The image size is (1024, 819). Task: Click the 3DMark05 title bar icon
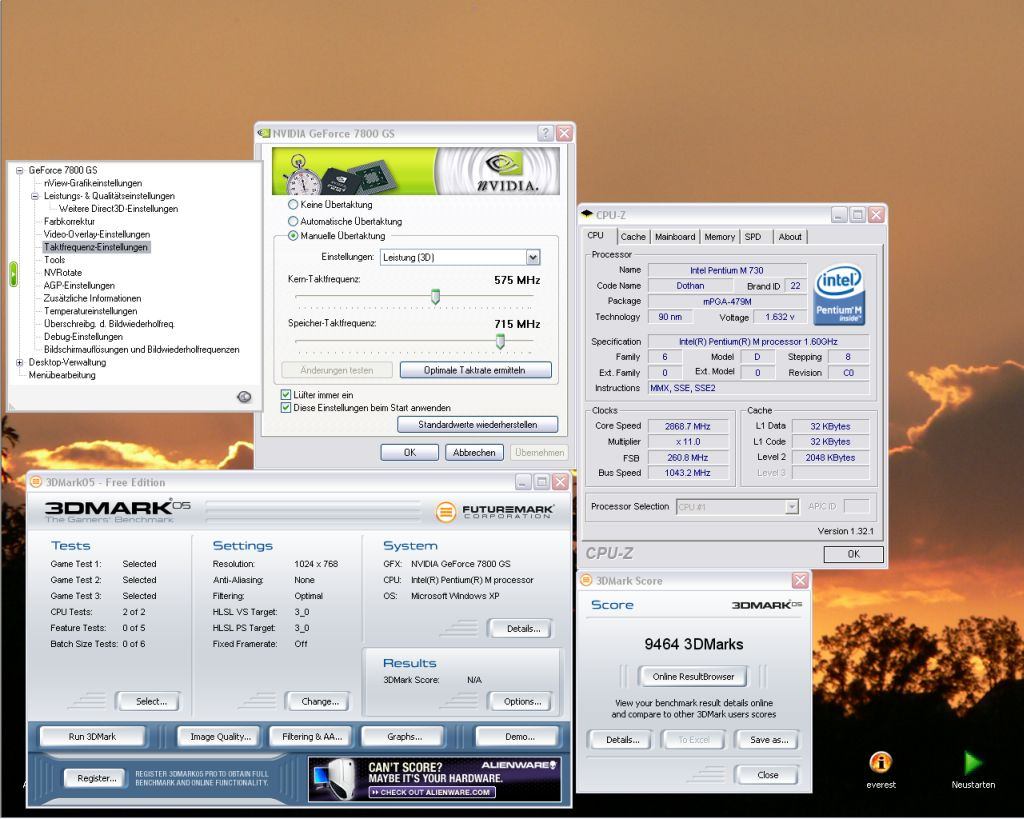pyautogui.click(x=36, y=482)
